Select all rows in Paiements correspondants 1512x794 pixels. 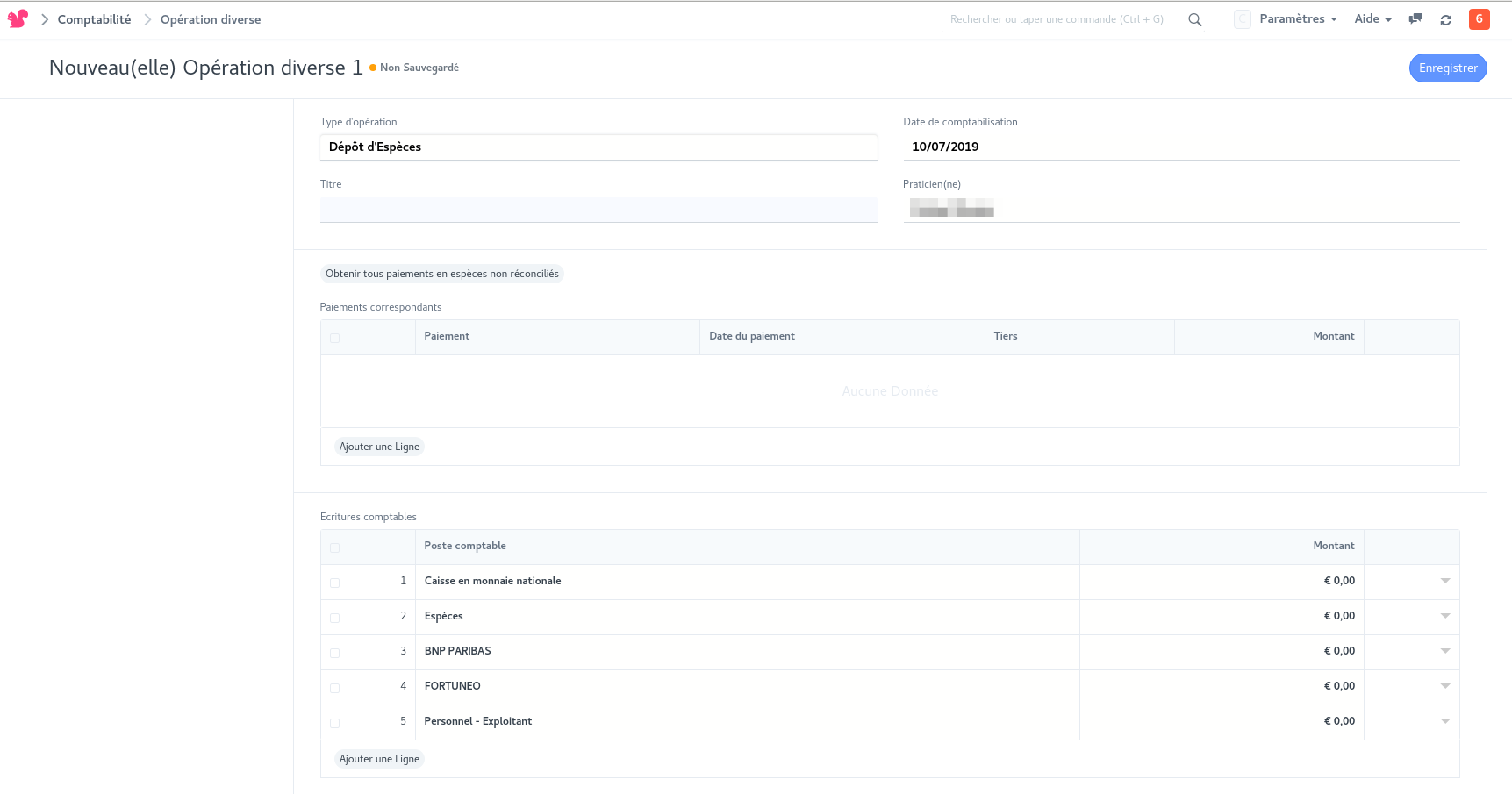tap(334, 338)
